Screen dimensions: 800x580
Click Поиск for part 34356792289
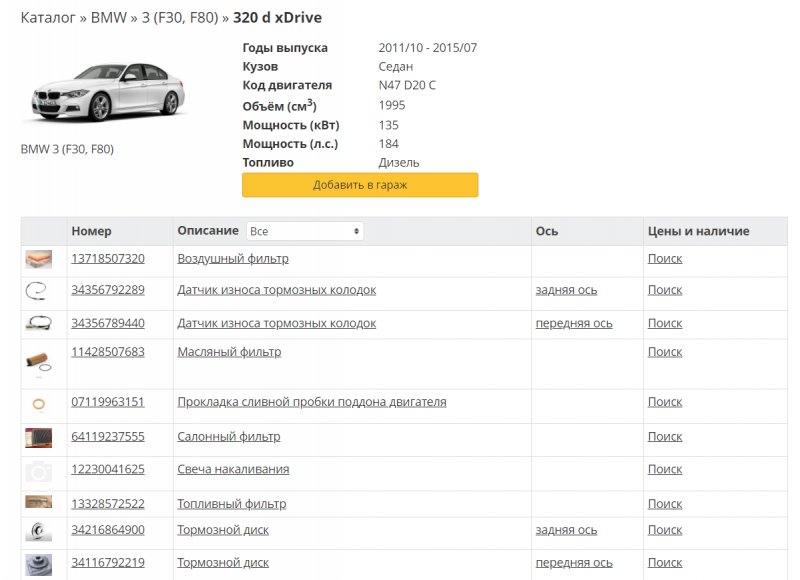point(665,290)
